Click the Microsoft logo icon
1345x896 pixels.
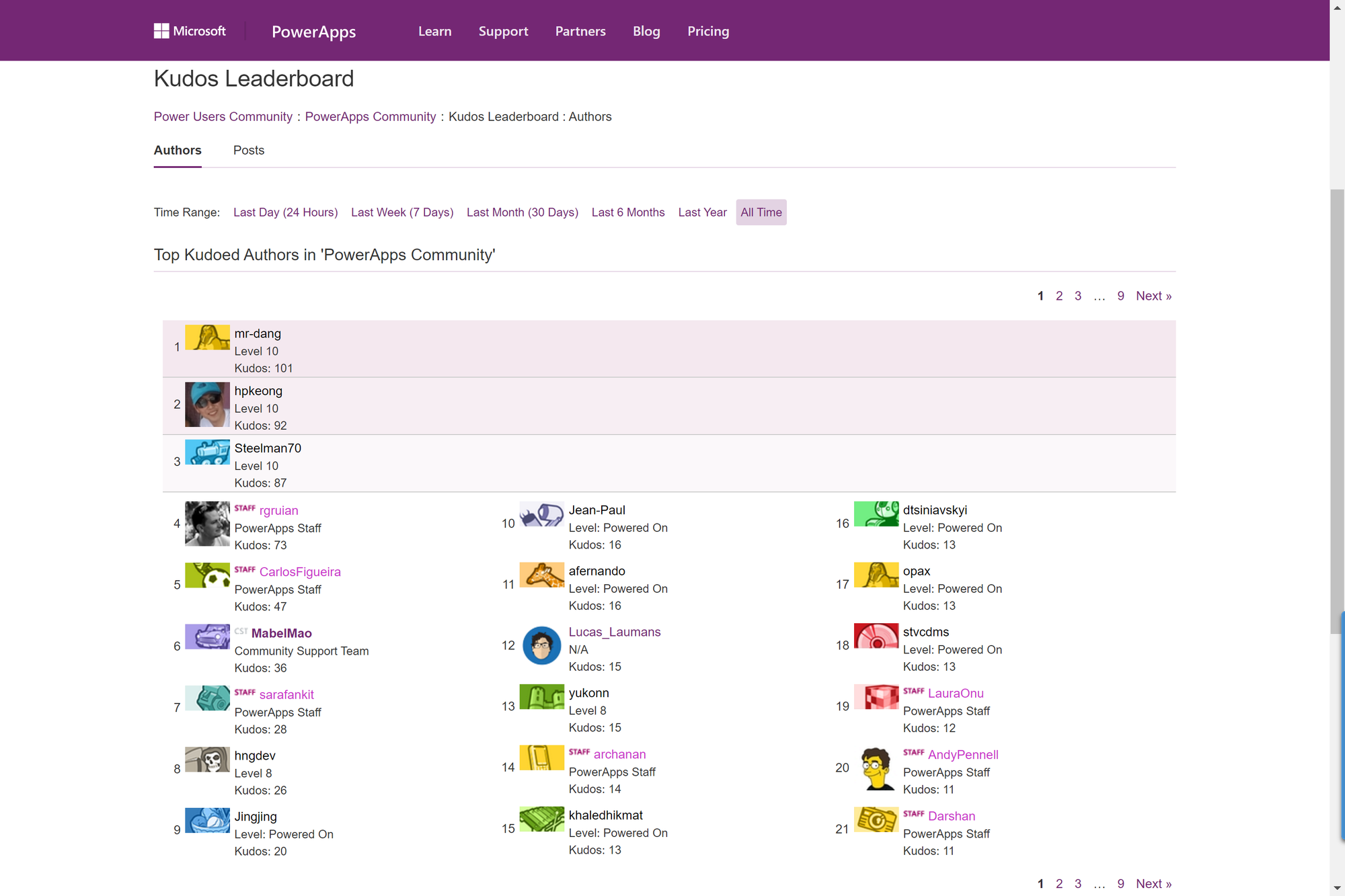pos(161,31)
